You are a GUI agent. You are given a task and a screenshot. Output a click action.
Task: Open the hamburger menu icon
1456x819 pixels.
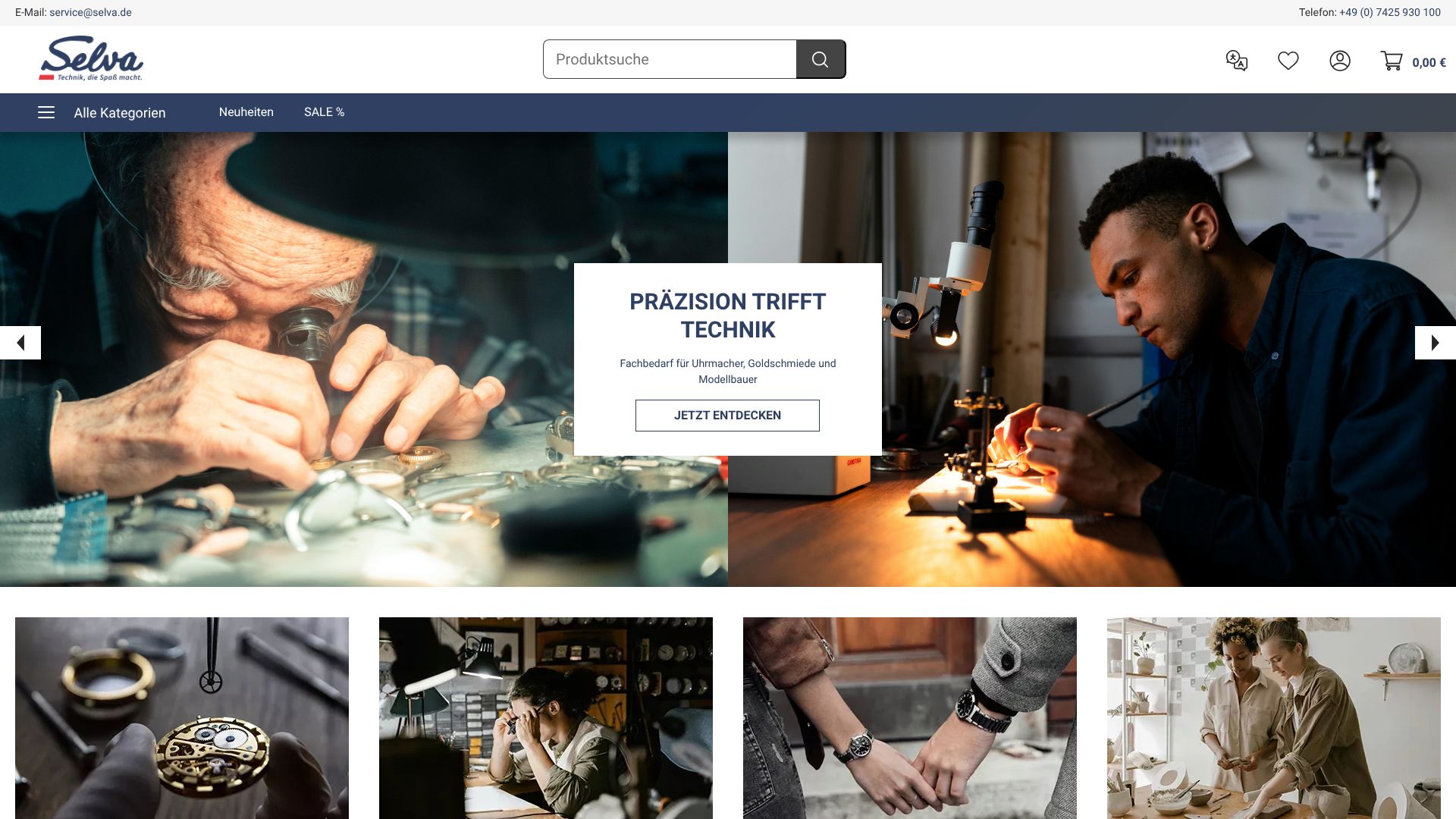tap(46, 112)
